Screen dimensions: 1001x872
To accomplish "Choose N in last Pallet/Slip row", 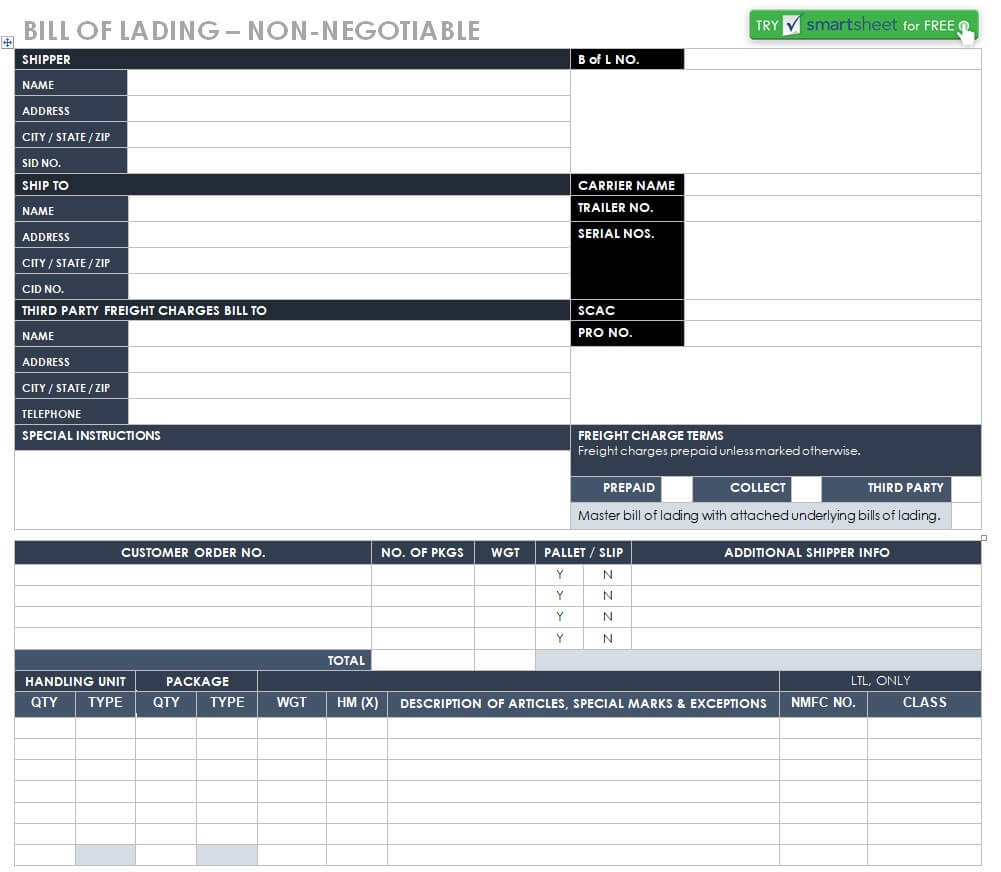I will 607,639.
